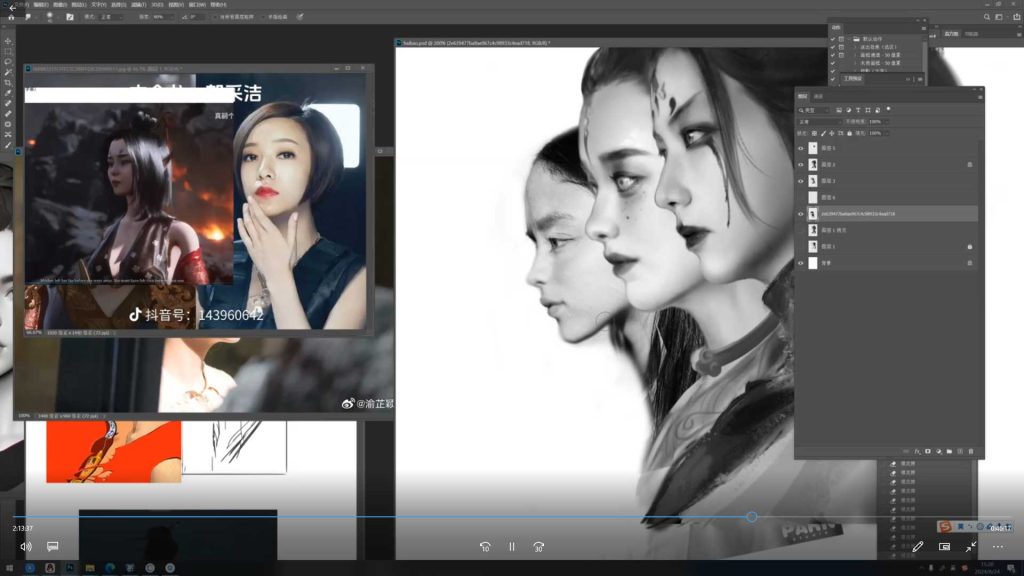
Task: Create new layer icon
Action: click(960, 451)
